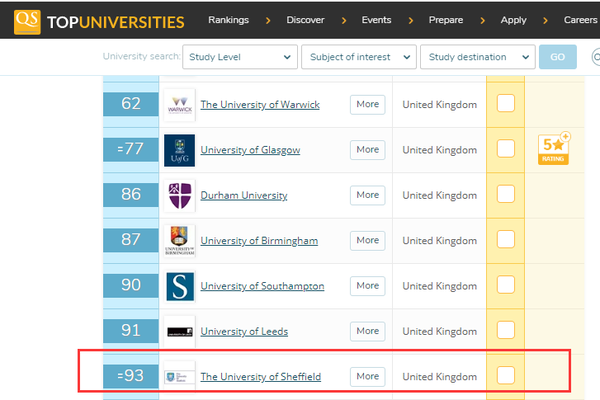
Task: Click the search icon beside the GO button
Action: (x=595, y=57)
